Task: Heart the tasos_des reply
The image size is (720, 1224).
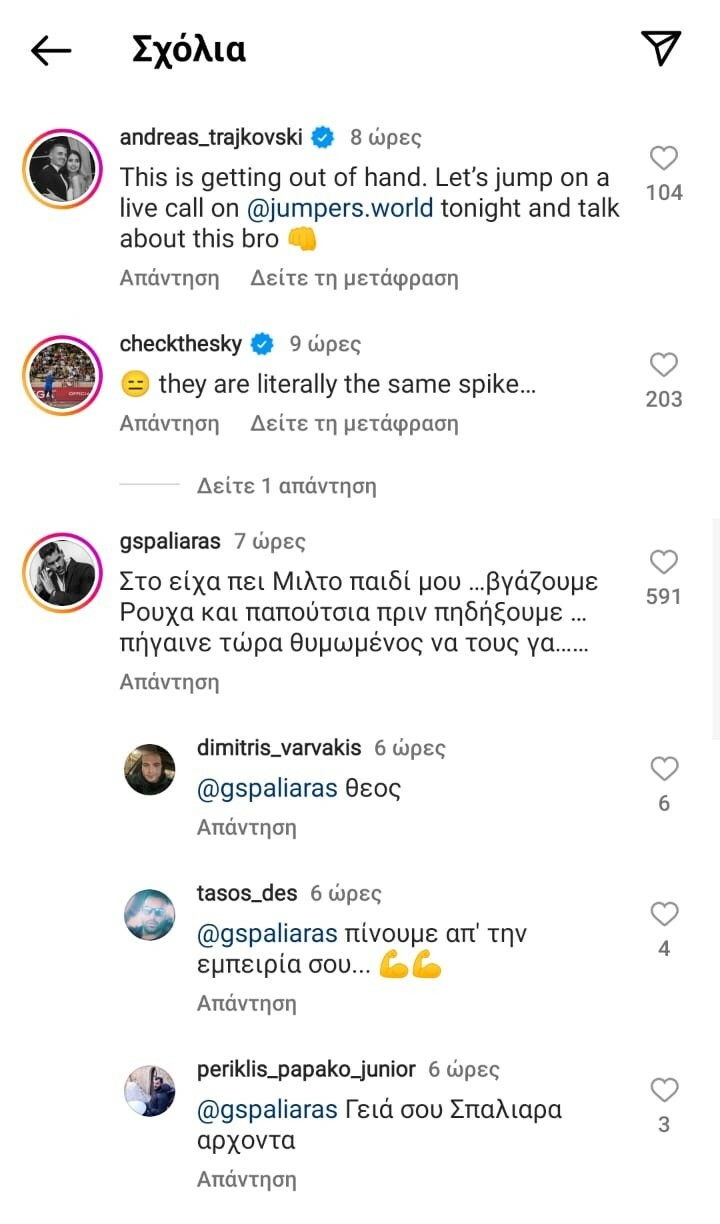Action: 664,914
